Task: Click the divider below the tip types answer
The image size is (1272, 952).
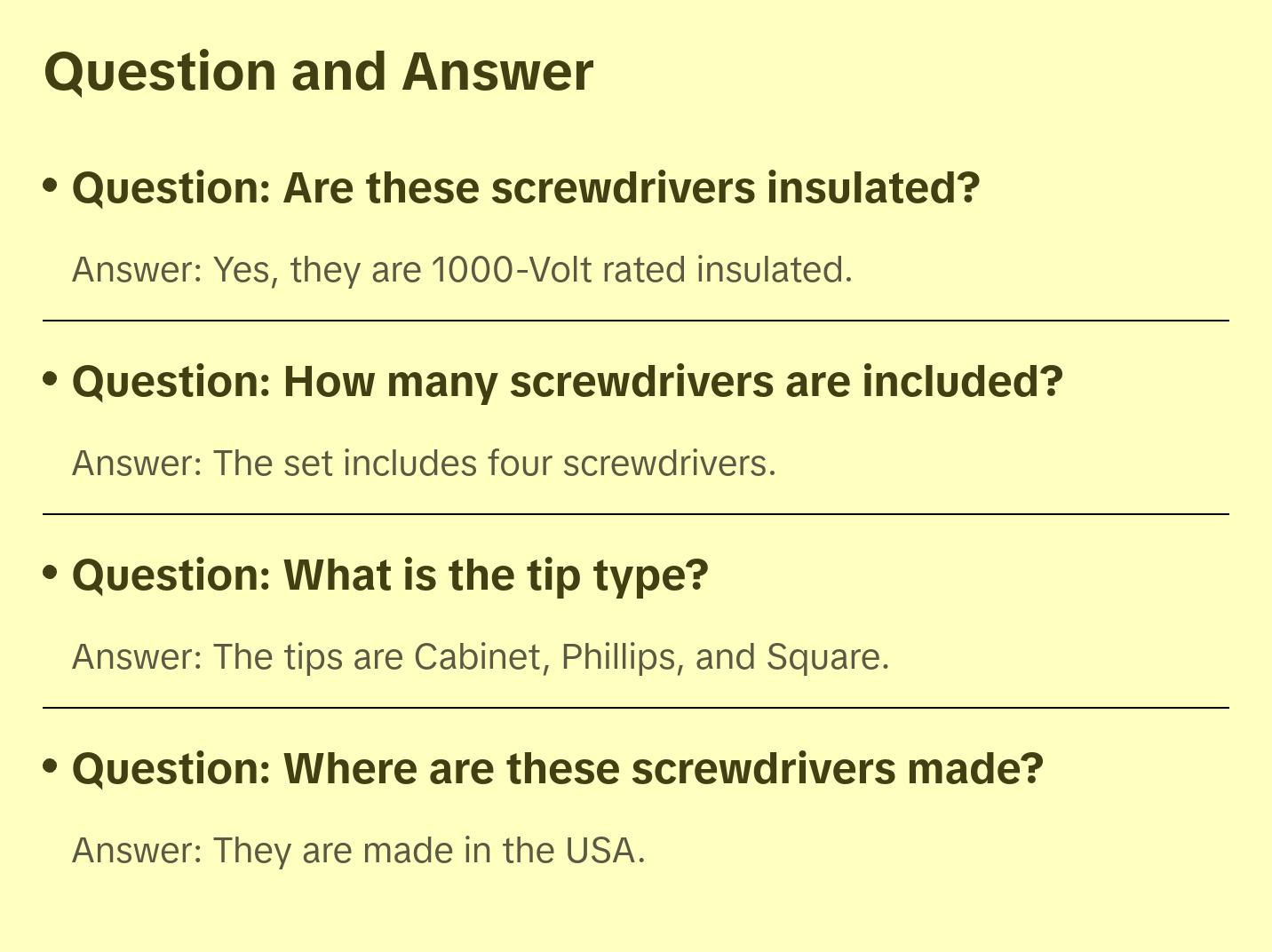Action: click(636, 708)
